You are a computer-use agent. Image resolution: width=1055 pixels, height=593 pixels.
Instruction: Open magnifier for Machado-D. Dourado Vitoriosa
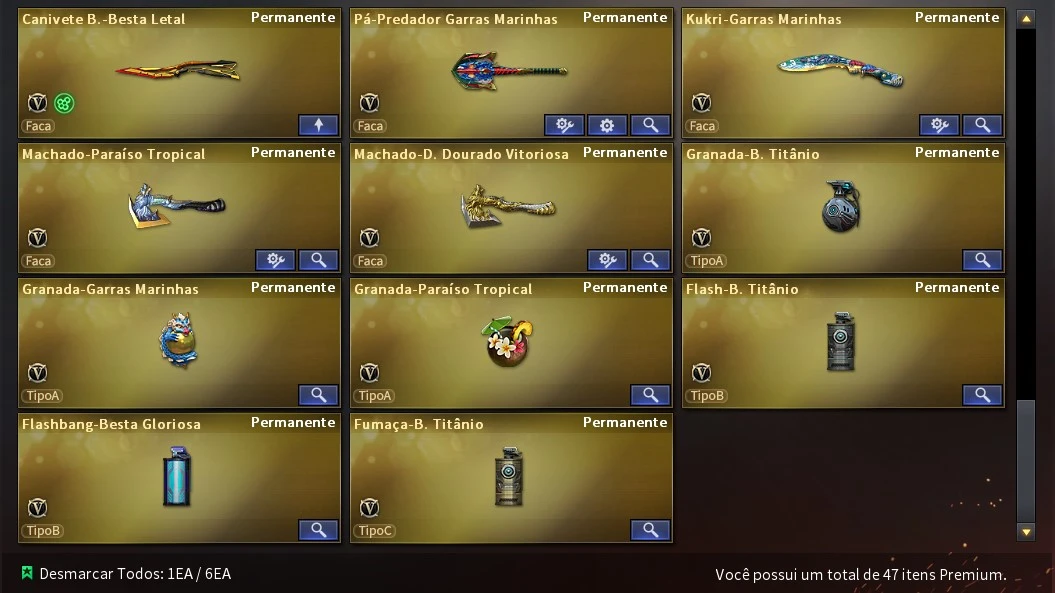[650, 260]
